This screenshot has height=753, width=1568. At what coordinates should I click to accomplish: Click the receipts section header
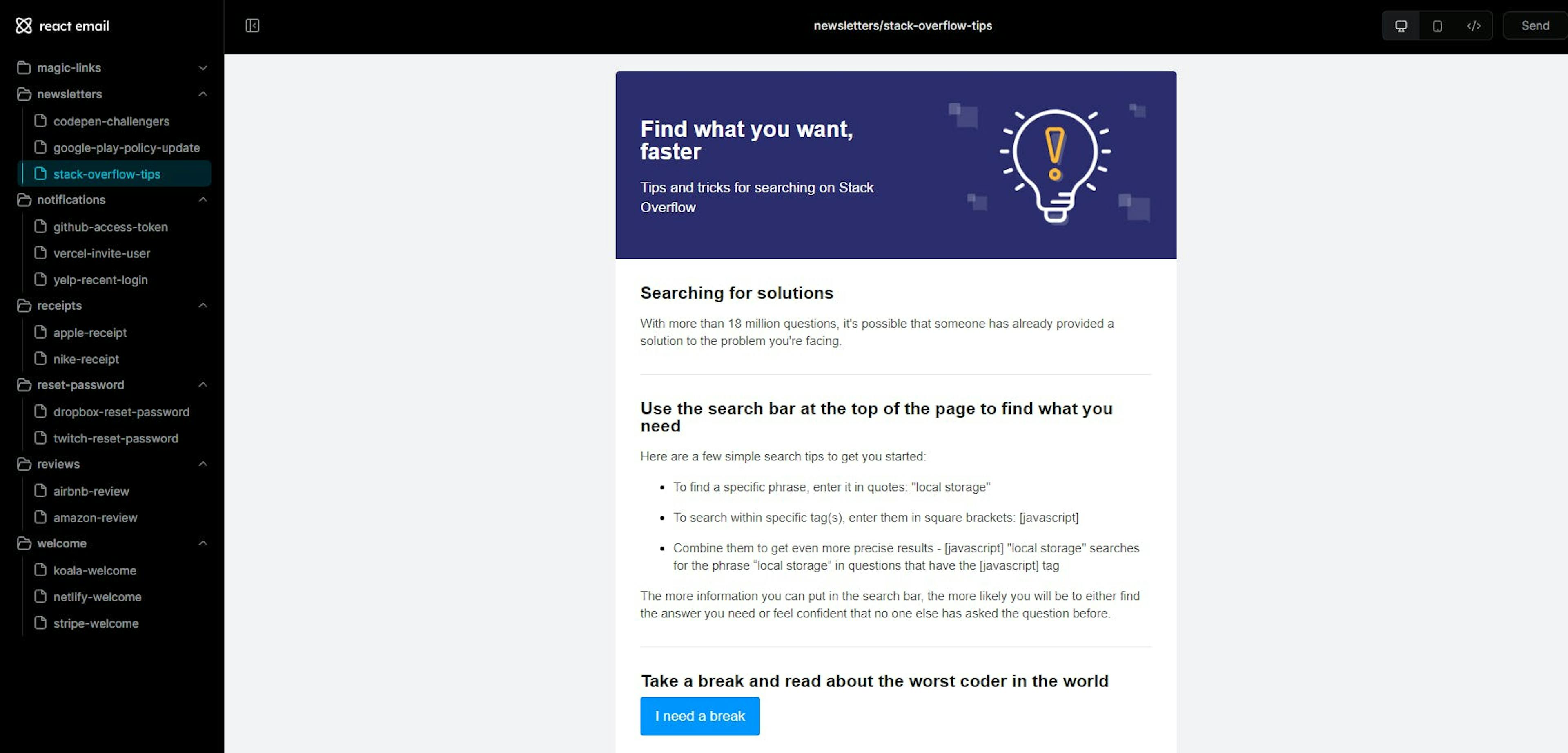59,306
